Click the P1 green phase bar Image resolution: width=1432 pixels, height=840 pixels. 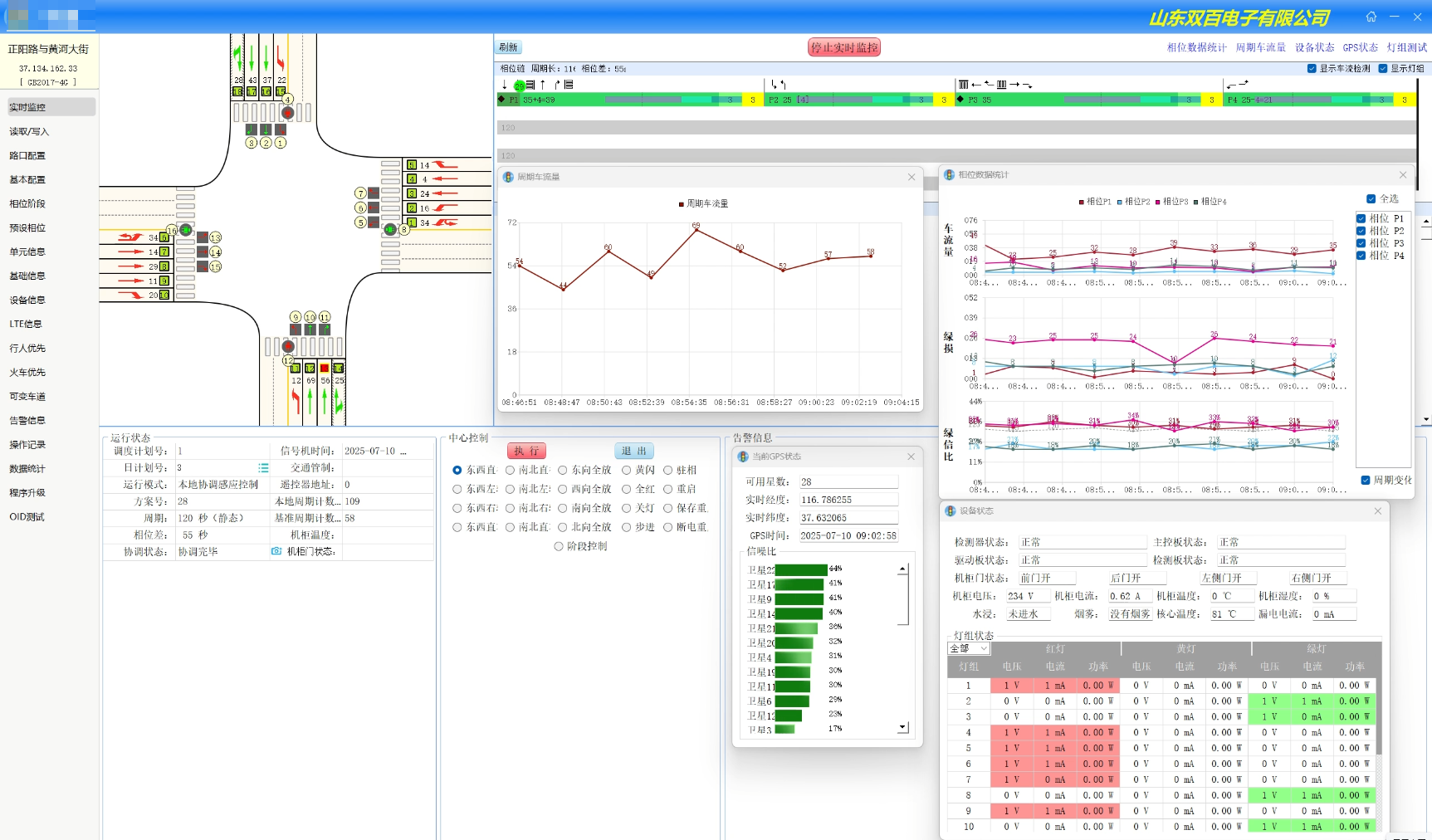(623, 100)
